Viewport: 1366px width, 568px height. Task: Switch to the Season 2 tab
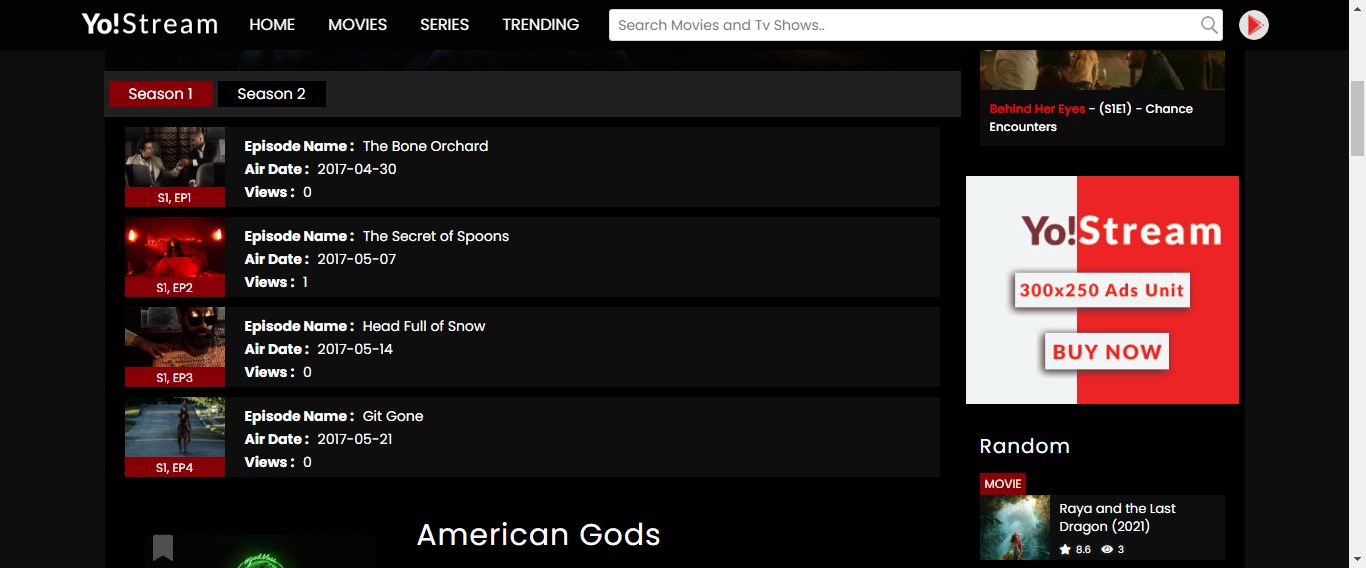click(x=272, y=94)
